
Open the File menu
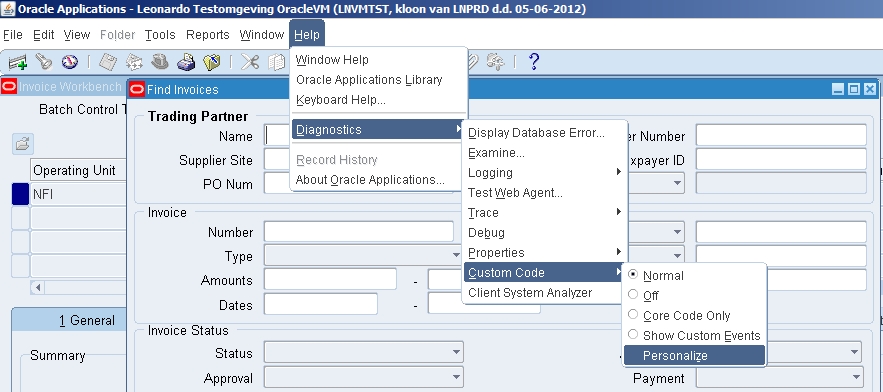click(13, 35)
